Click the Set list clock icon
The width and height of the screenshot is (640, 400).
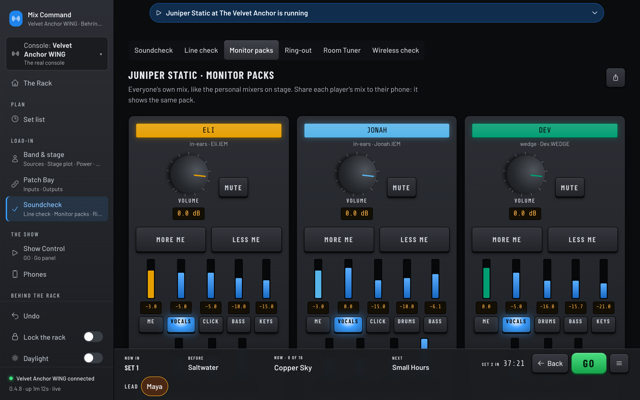click(x=15, y=119)
